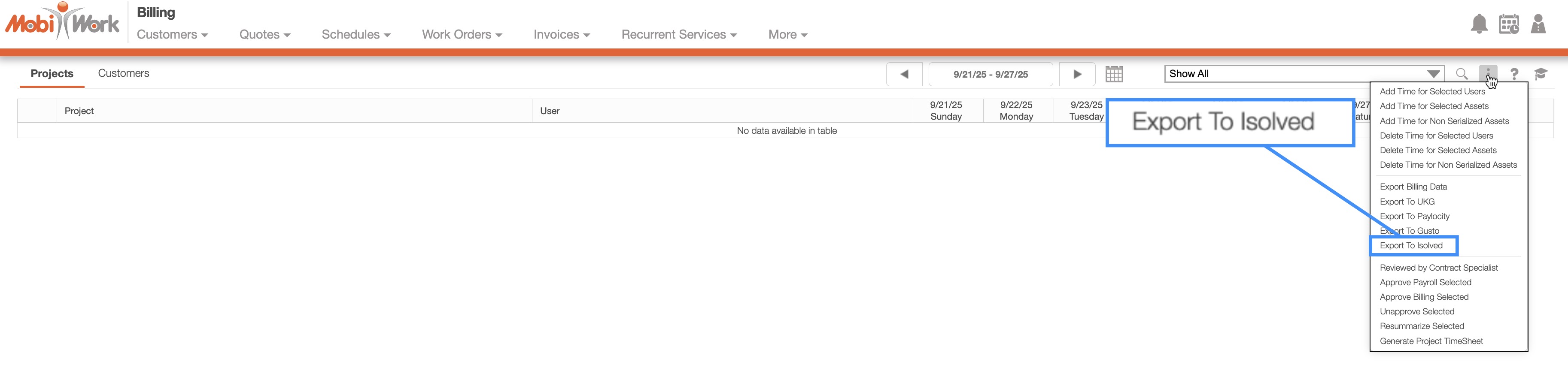Click the MobiWork logo

[62, 22]
